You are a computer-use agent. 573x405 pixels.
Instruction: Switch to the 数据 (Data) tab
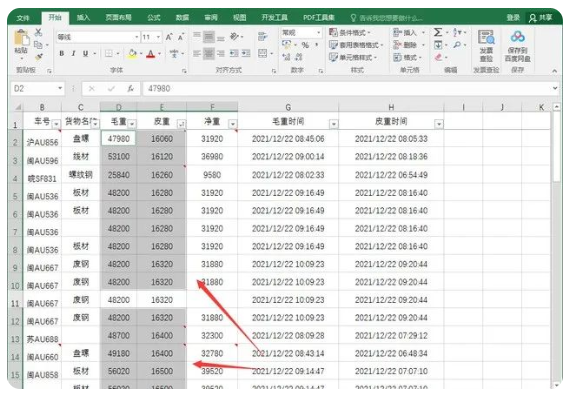[x=182, y=18]
